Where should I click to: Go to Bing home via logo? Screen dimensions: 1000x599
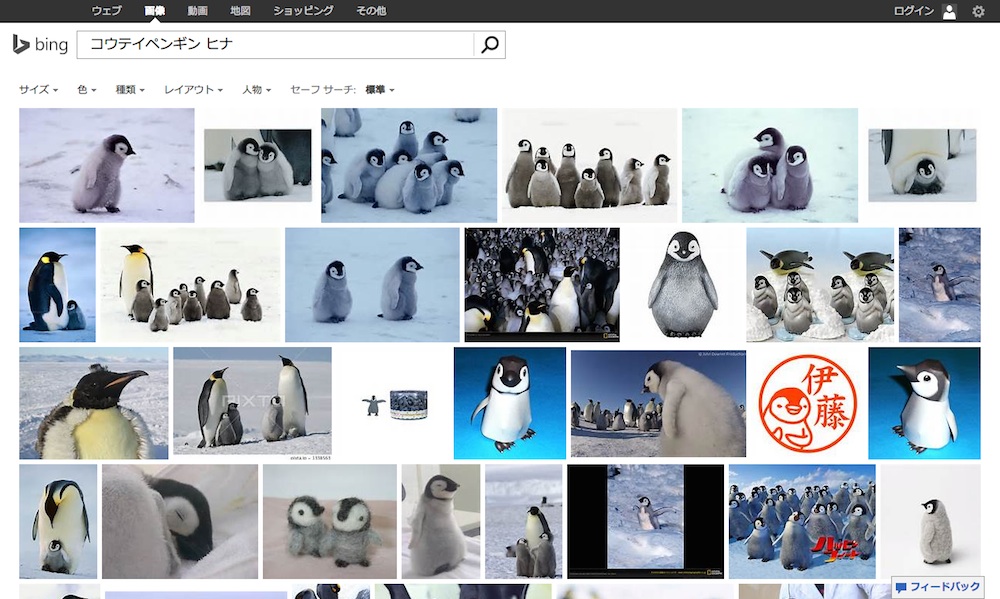pyautogui.click(x=40, y=45)
